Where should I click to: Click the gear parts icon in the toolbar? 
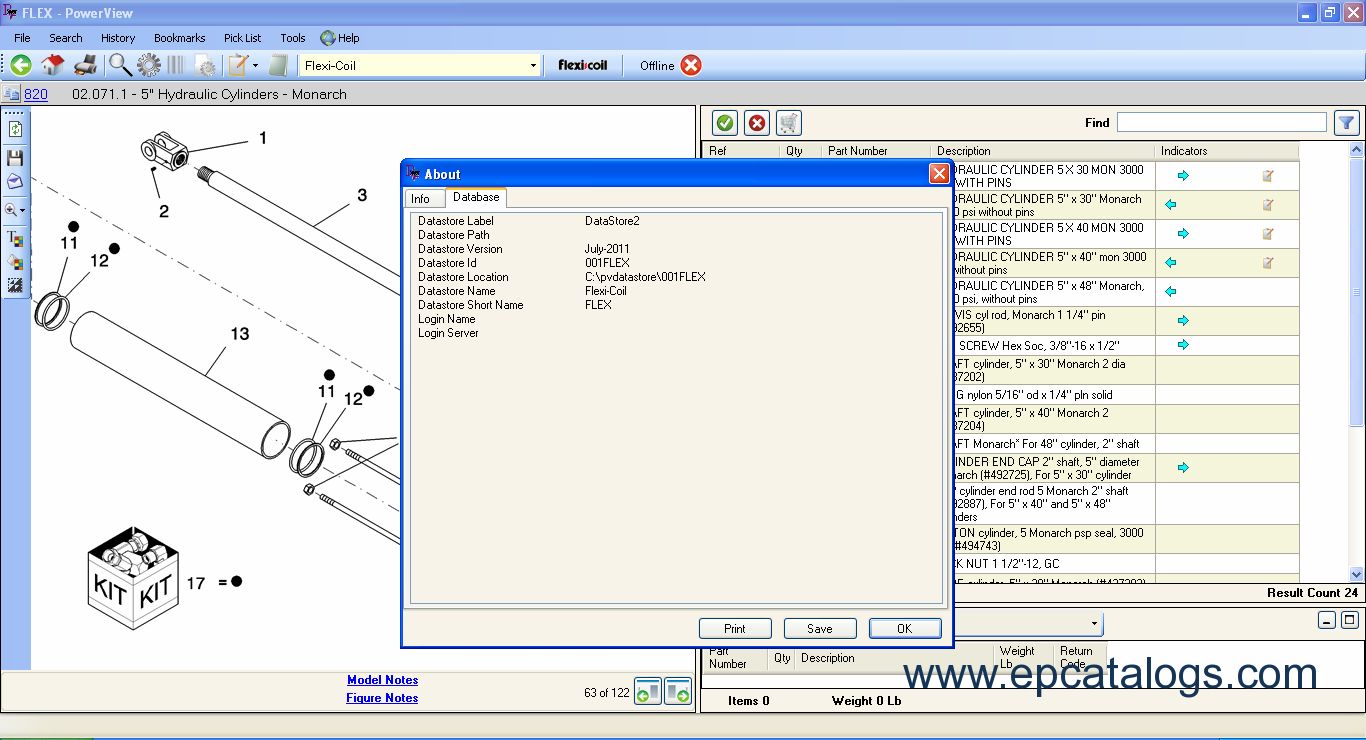click(x=149, y=65)
